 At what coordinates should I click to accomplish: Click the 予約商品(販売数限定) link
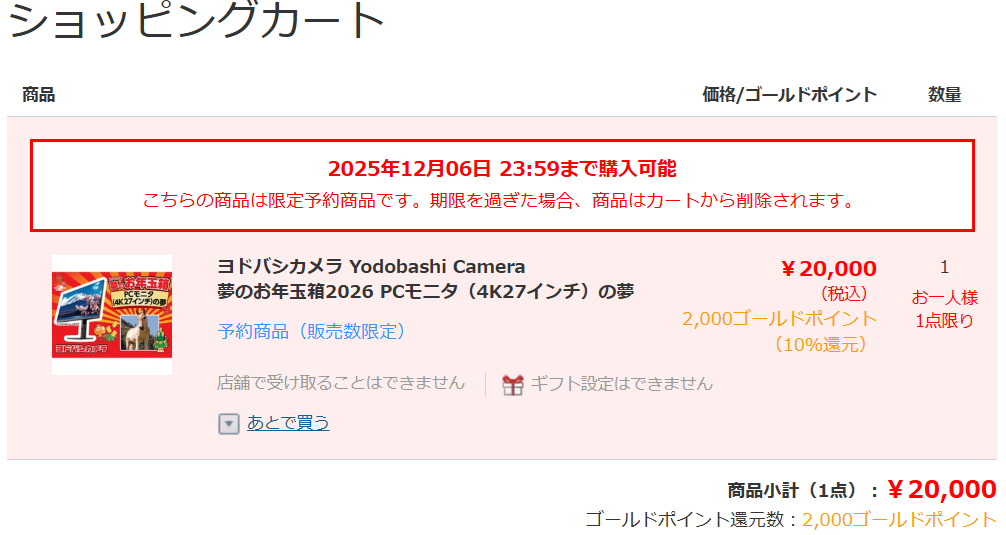pyautogui.click(x=311, y=332)
